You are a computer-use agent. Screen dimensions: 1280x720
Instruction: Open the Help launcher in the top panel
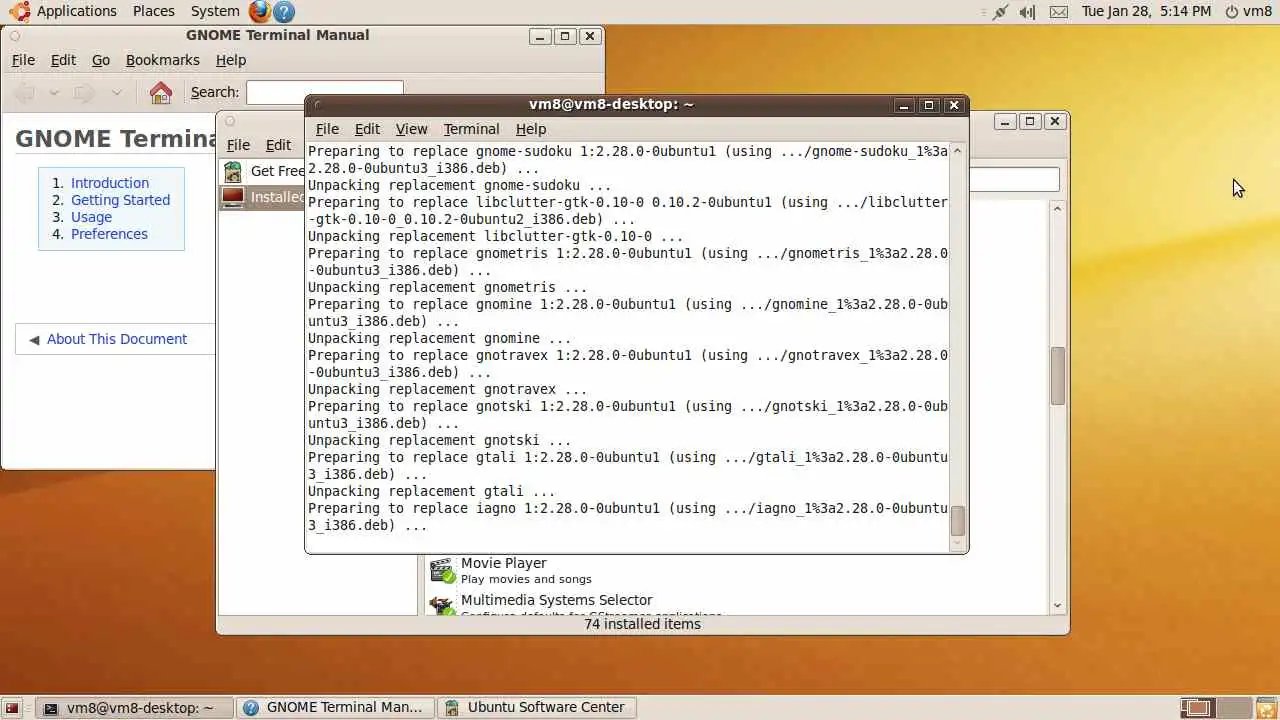[284, 11]
